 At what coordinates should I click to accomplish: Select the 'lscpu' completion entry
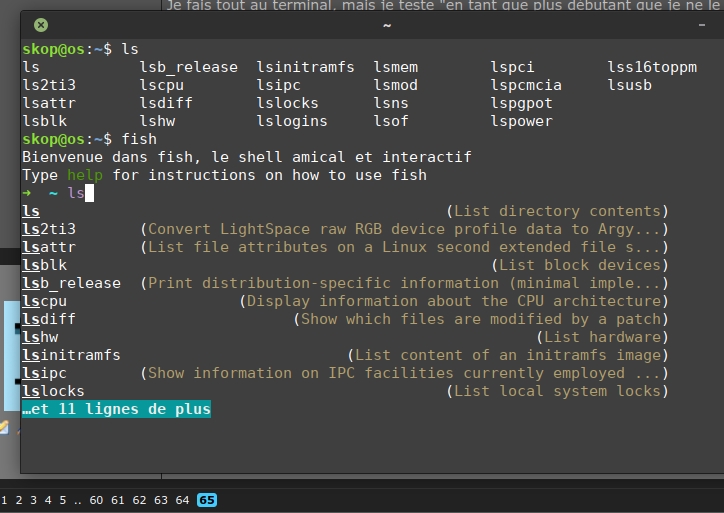pos(44,301)
